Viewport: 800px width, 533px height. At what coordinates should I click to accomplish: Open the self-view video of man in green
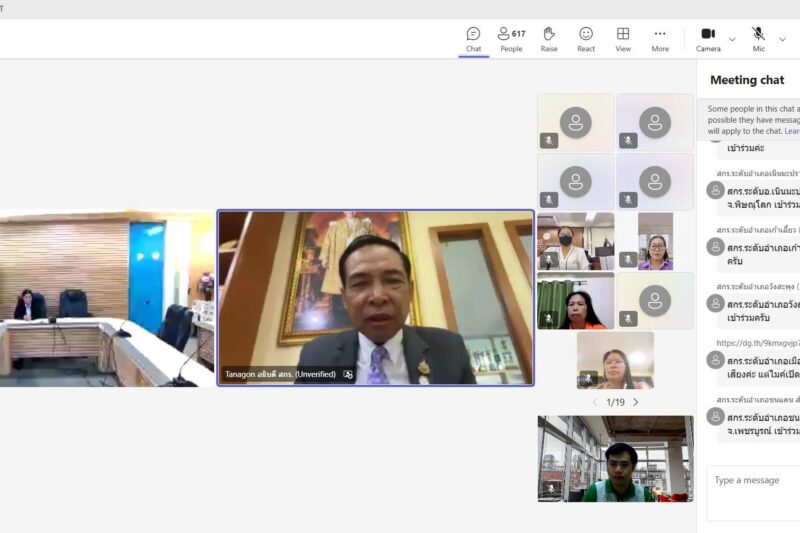point(615,459)
